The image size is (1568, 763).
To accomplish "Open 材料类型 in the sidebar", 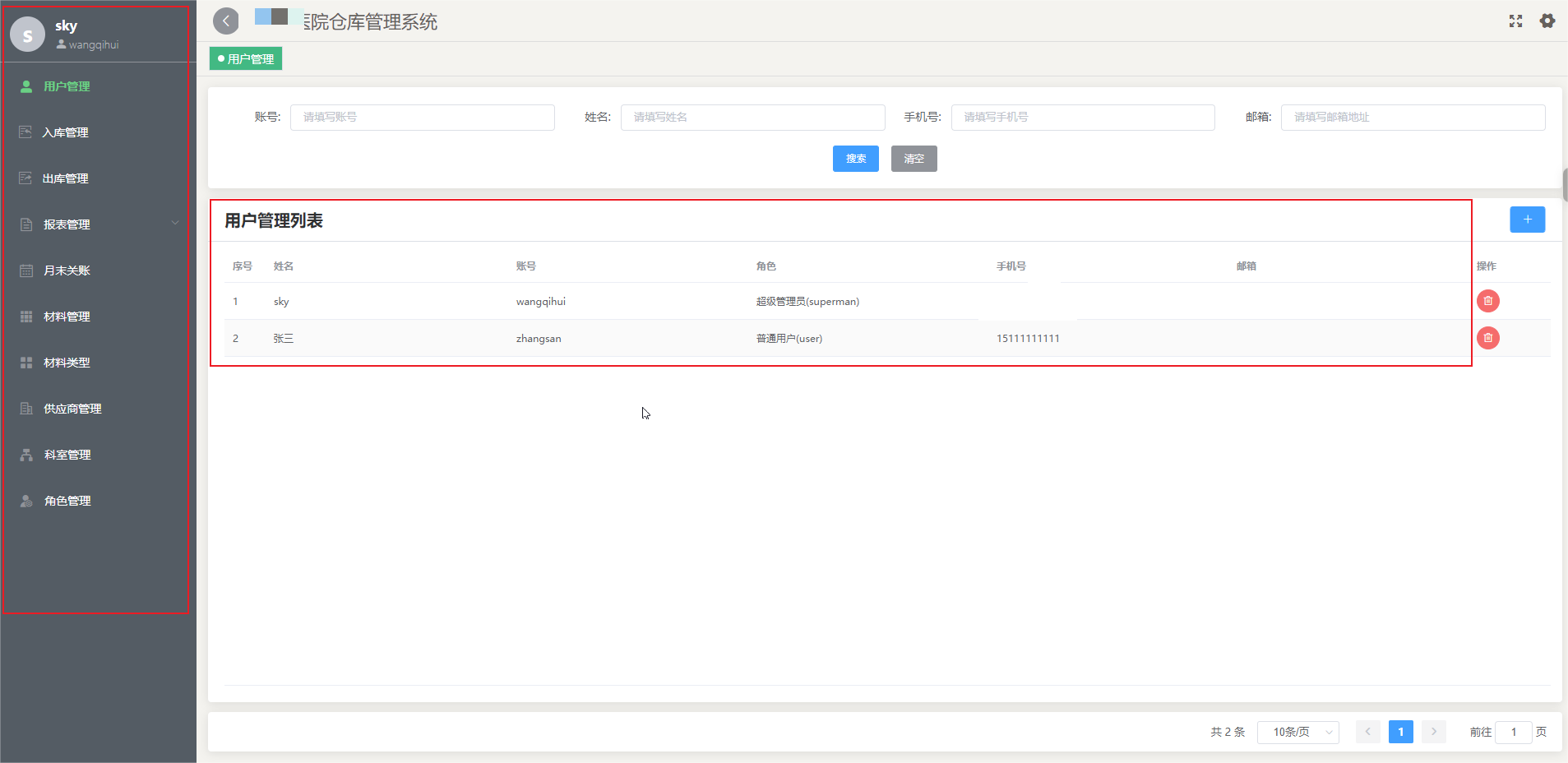I will (x=67, y=363).
